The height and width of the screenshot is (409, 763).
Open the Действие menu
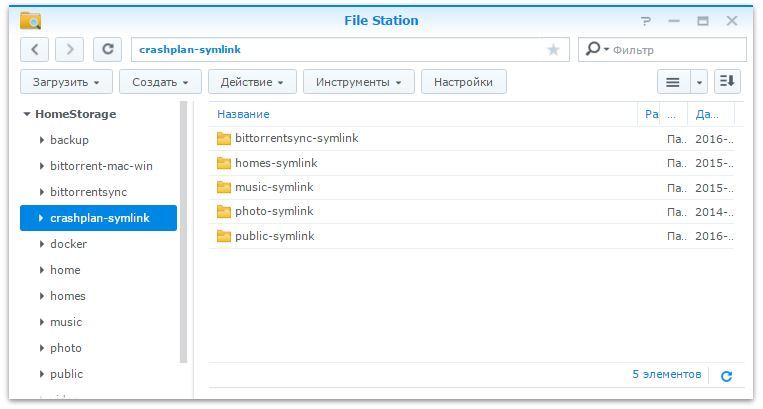coord(252,82)
